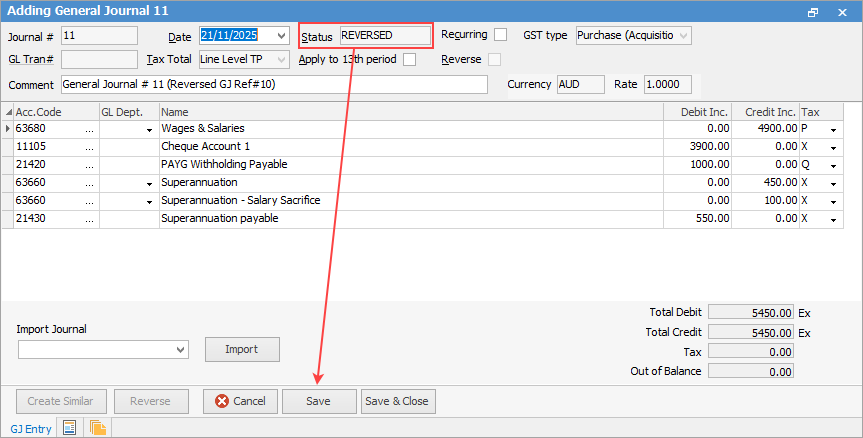Open account lookup ellipsis for 63680
Screen dimensions: 863x438
90,129
